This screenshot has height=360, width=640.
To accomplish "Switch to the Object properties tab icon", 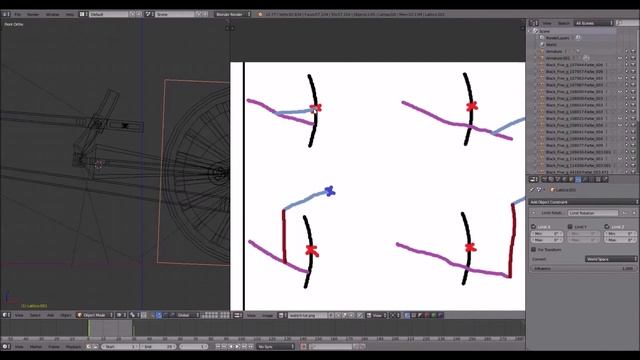I will [571, 180].
